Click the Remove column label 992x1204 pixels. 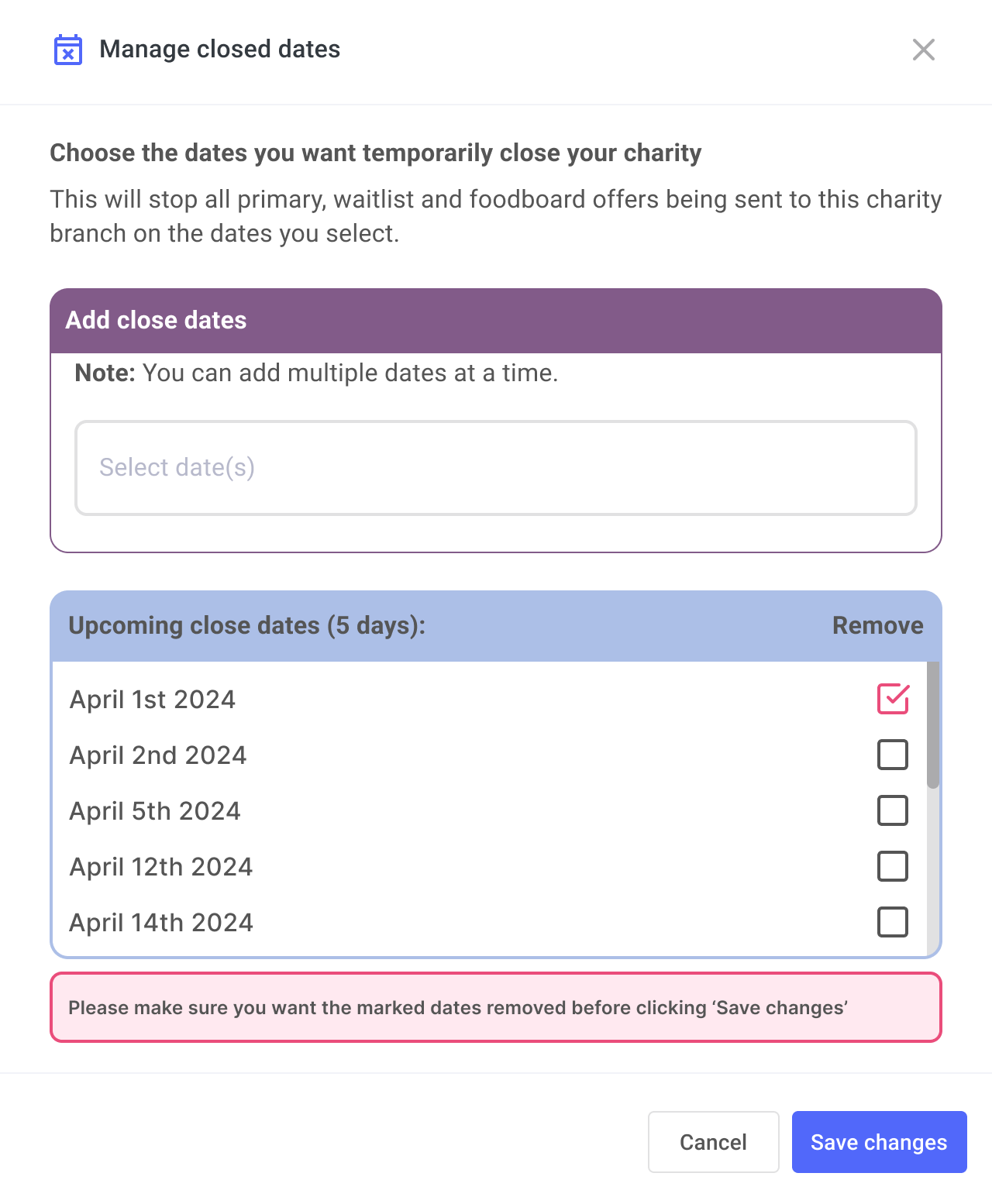pyautogui.click(x=877, y=625)
